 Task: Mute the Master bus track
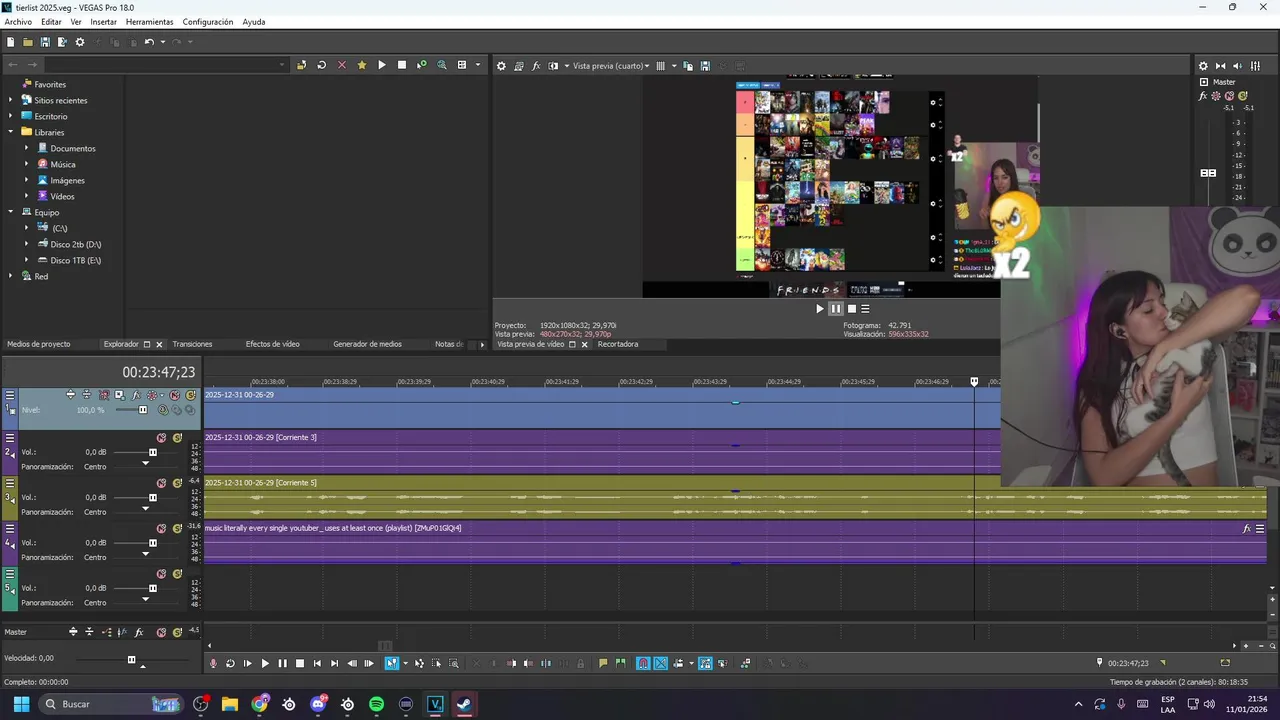[x=161, y=632]
